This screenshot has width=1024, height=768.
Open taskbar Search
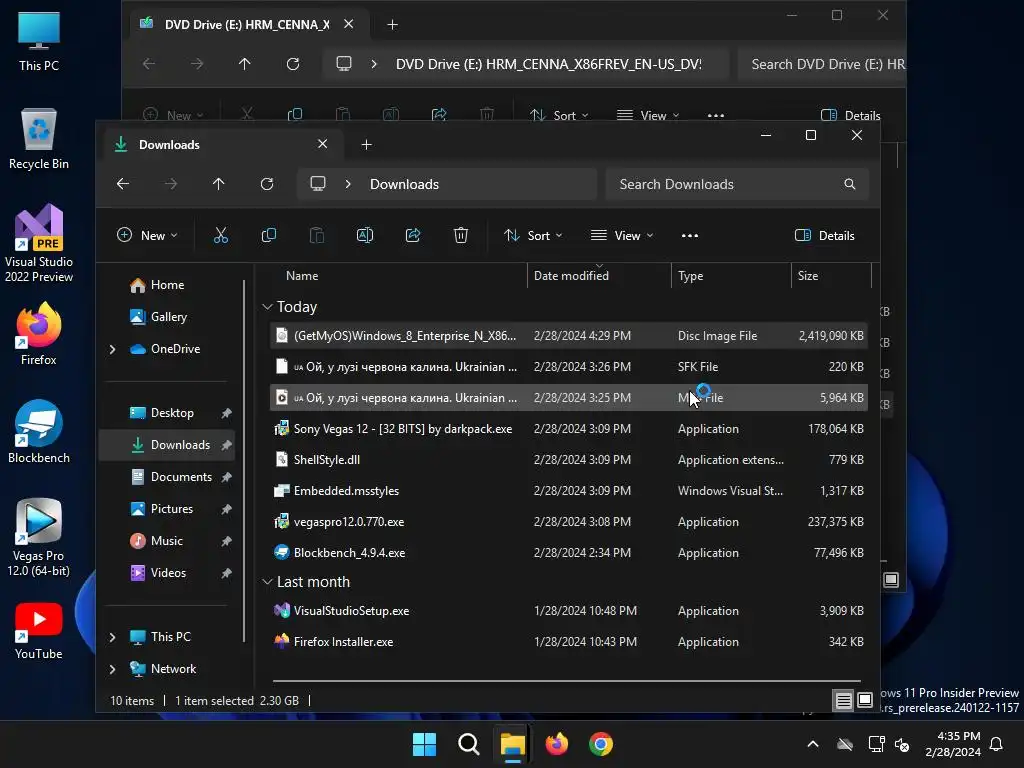pyautogui.click(x=469, y=744)
